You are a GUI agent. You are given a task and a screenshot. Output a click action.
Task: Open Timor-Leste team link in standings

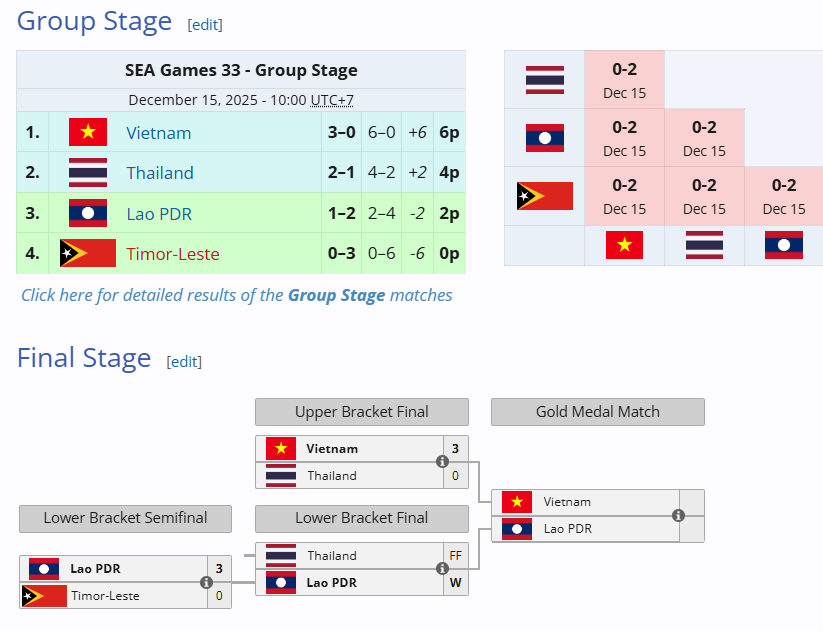(172, 253)
